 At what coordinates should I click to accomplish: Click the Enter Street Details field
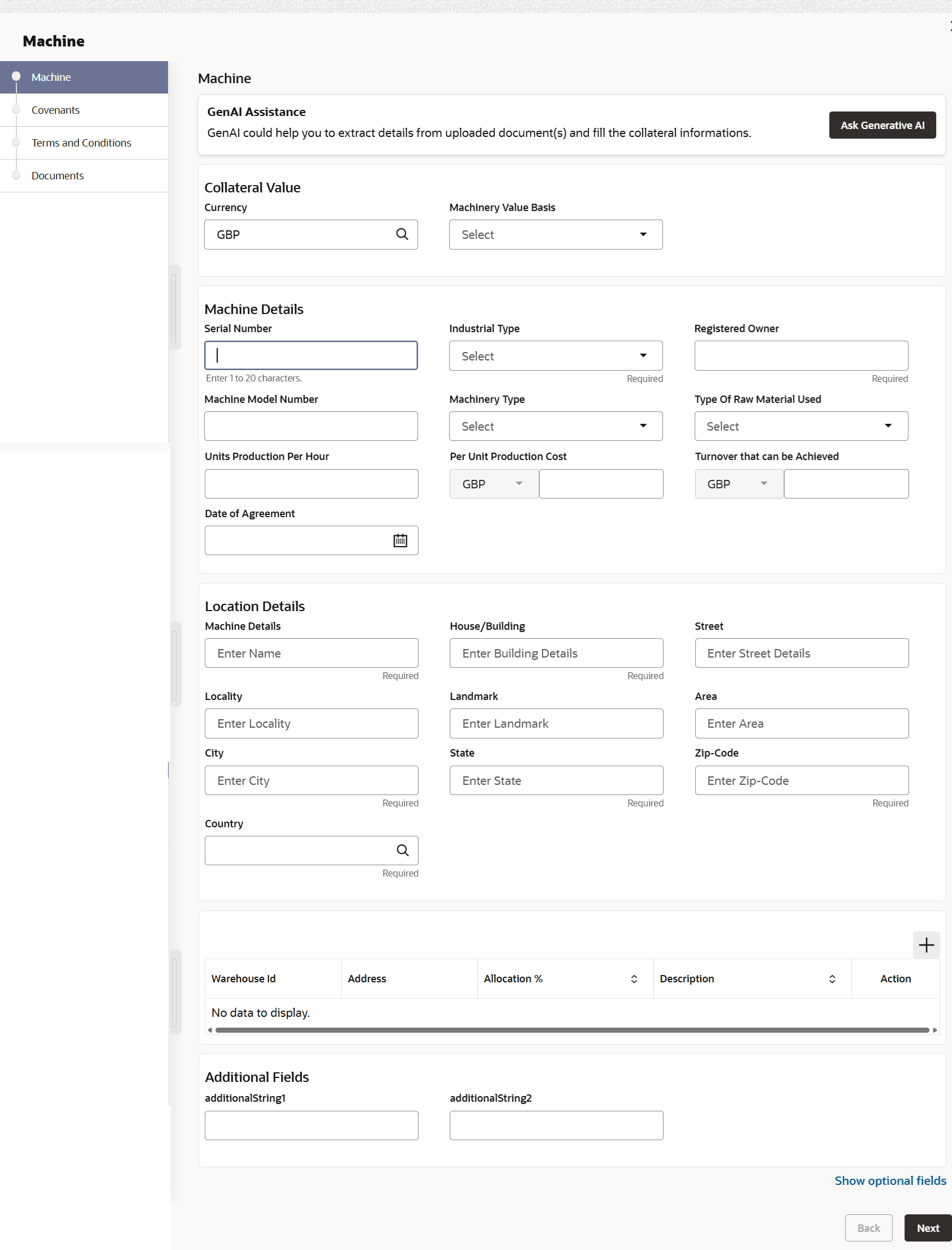(802, 653)
